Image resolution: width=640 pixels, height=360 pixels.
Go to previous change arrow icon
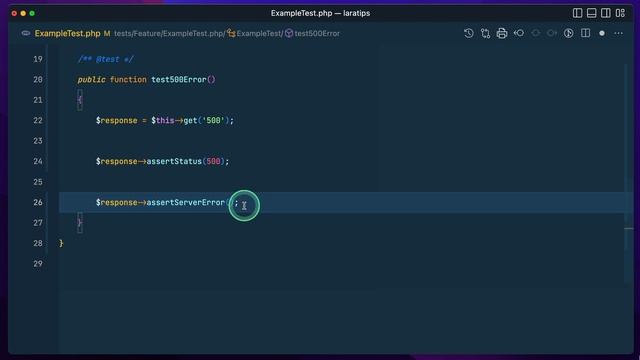coord(519,33)
